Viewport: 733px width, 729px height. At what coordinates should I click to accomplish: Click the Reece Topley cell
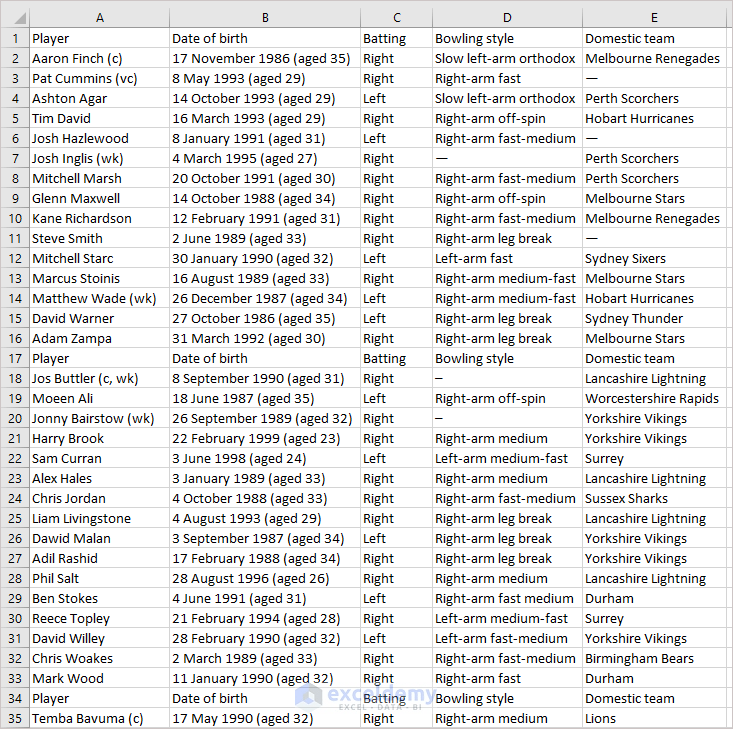click(99, 619)
